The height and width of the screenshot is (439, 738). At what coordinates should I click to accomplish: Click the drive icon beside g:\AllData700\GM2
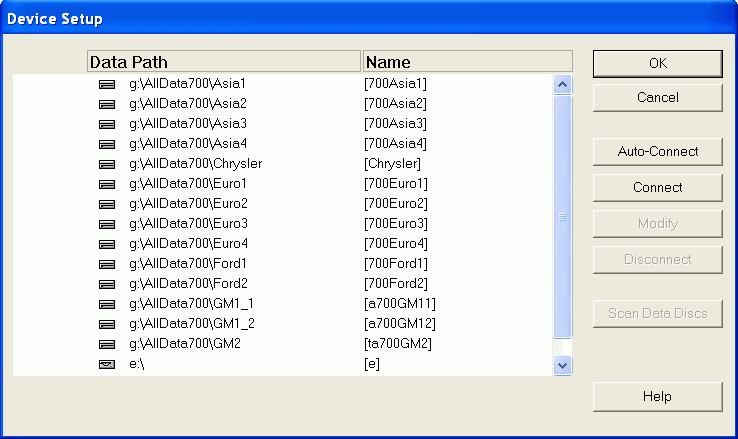107,344
